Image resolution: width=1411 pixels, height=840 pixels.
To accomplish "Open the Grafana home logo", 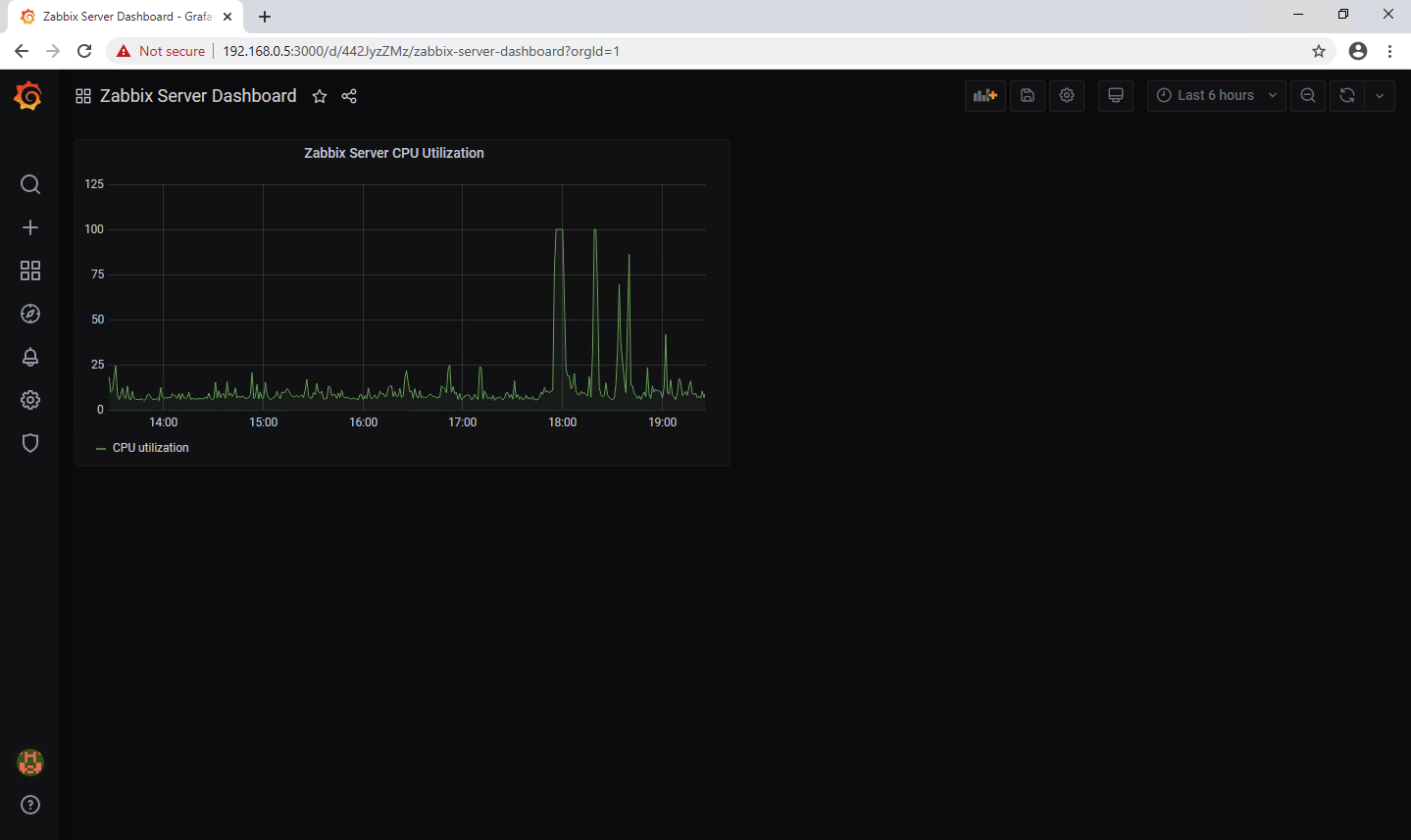I will point(28,95).
